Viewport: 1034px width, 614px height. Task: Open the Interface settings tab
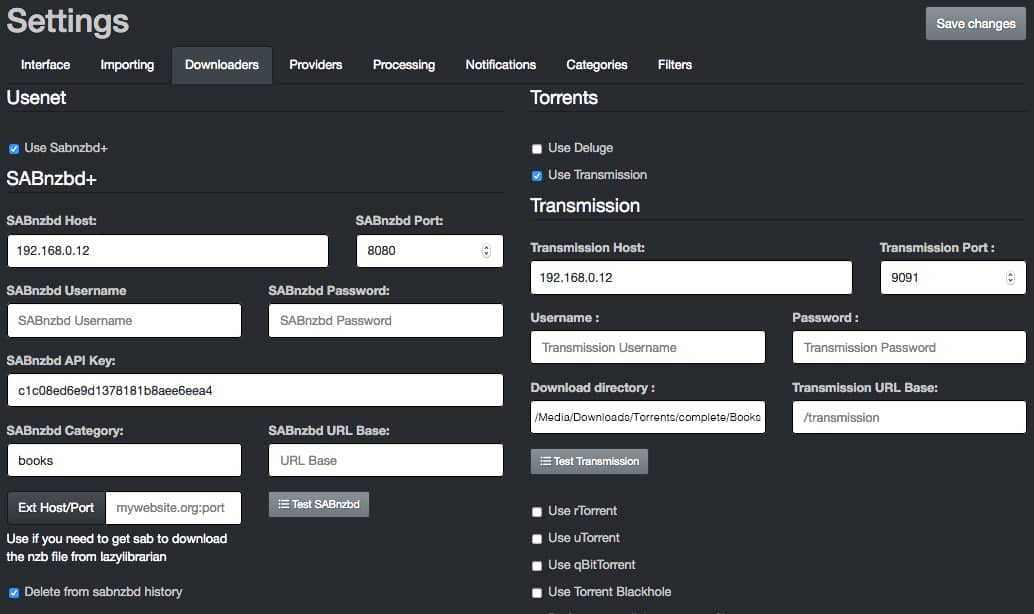pyautogui.click(x=46, y=65)
